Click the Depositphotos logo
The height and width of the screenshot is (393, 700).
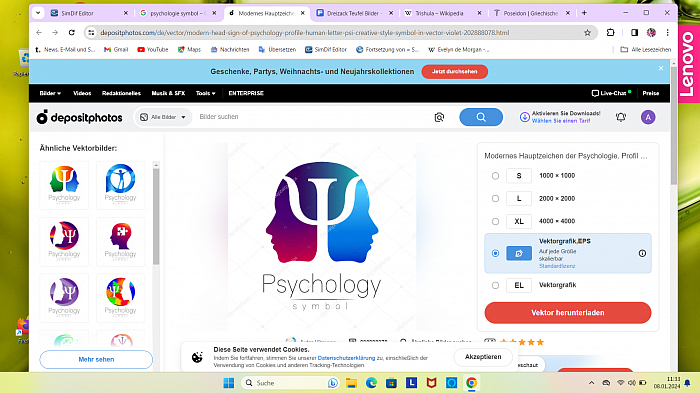[x=79, y=117]
